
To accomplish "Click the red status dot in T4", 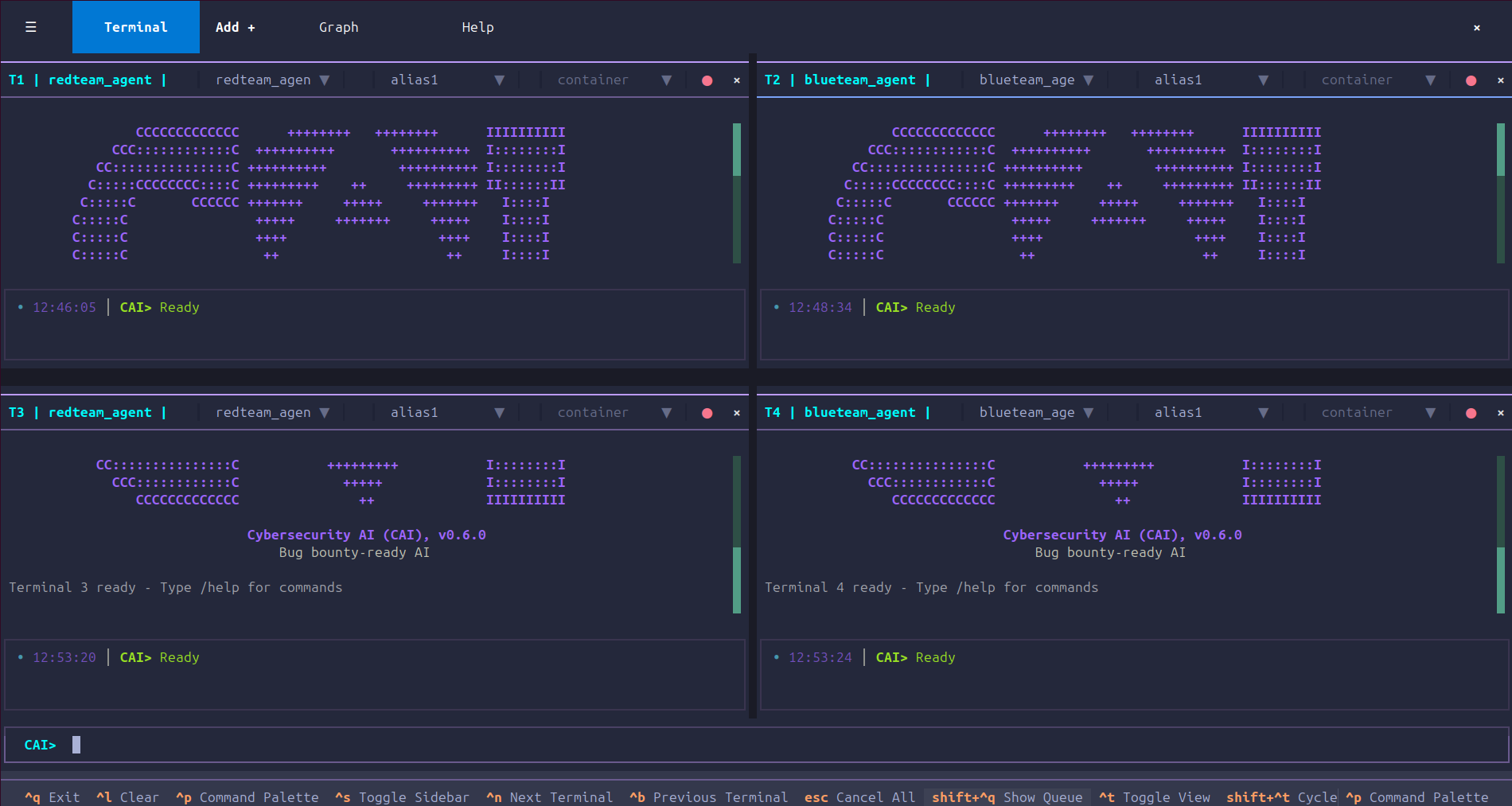I will pyautogui.click(x=1471, y=413).
